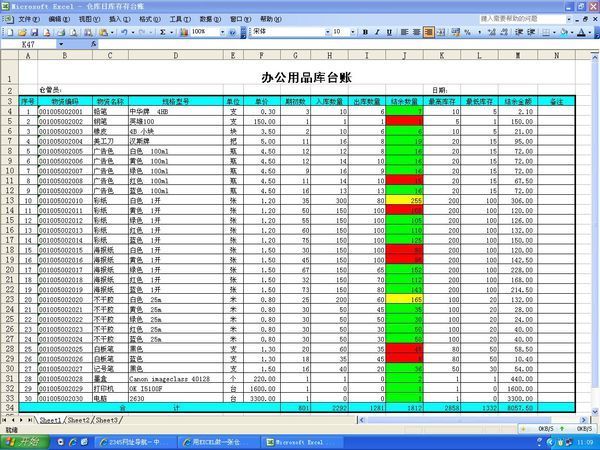Undo the last action
The image size is (600, 450).
124,32
